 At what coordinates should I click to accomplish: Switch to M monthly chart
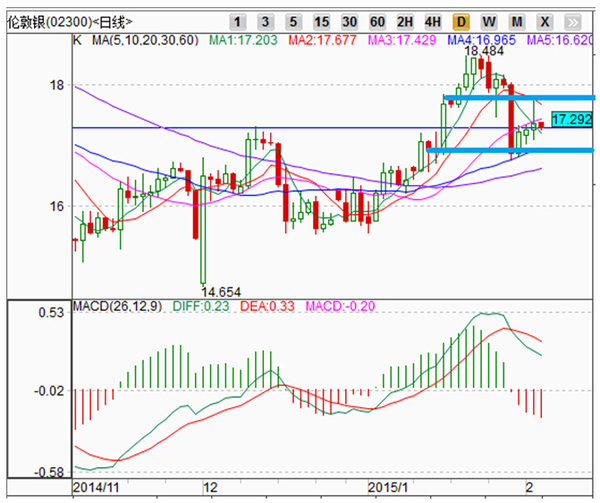[x=517, y=21]
